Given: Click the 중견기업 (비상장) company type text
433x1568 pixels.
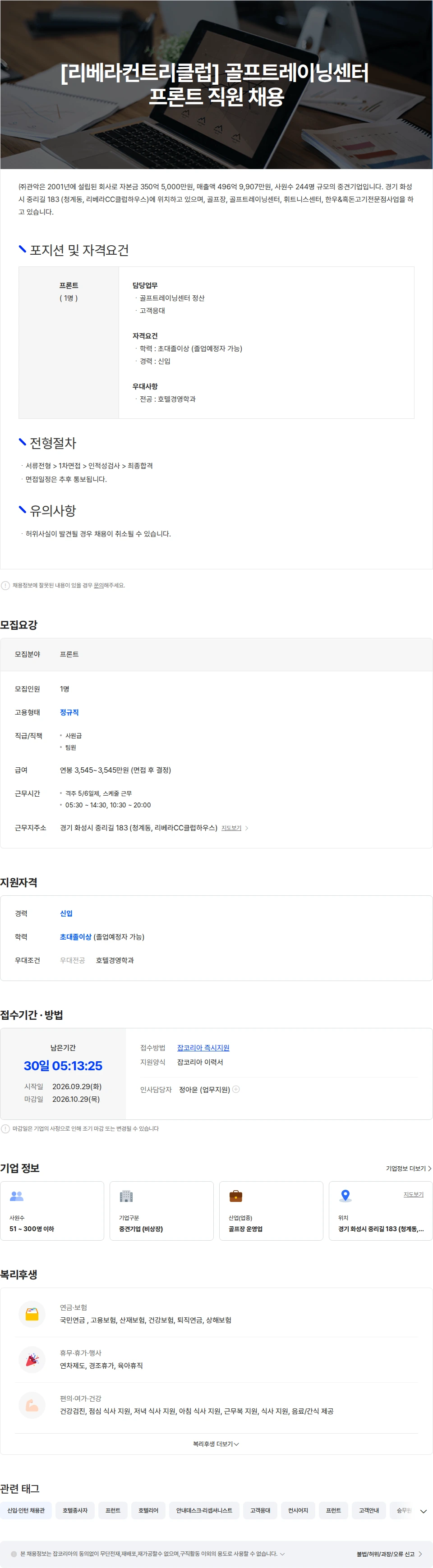Looking at the screenshot, I should [141, 1229].
